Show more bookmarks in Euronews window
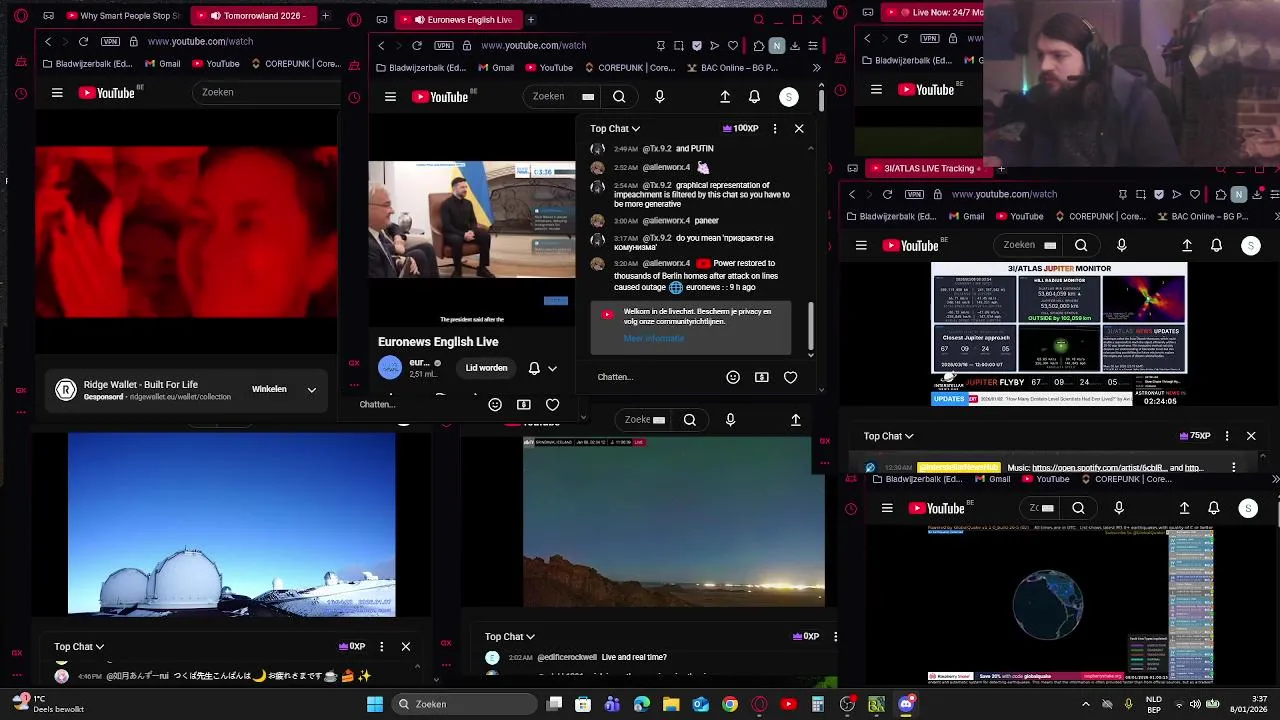The height and width of the screenshot is (720, 1280). (816, 68)
